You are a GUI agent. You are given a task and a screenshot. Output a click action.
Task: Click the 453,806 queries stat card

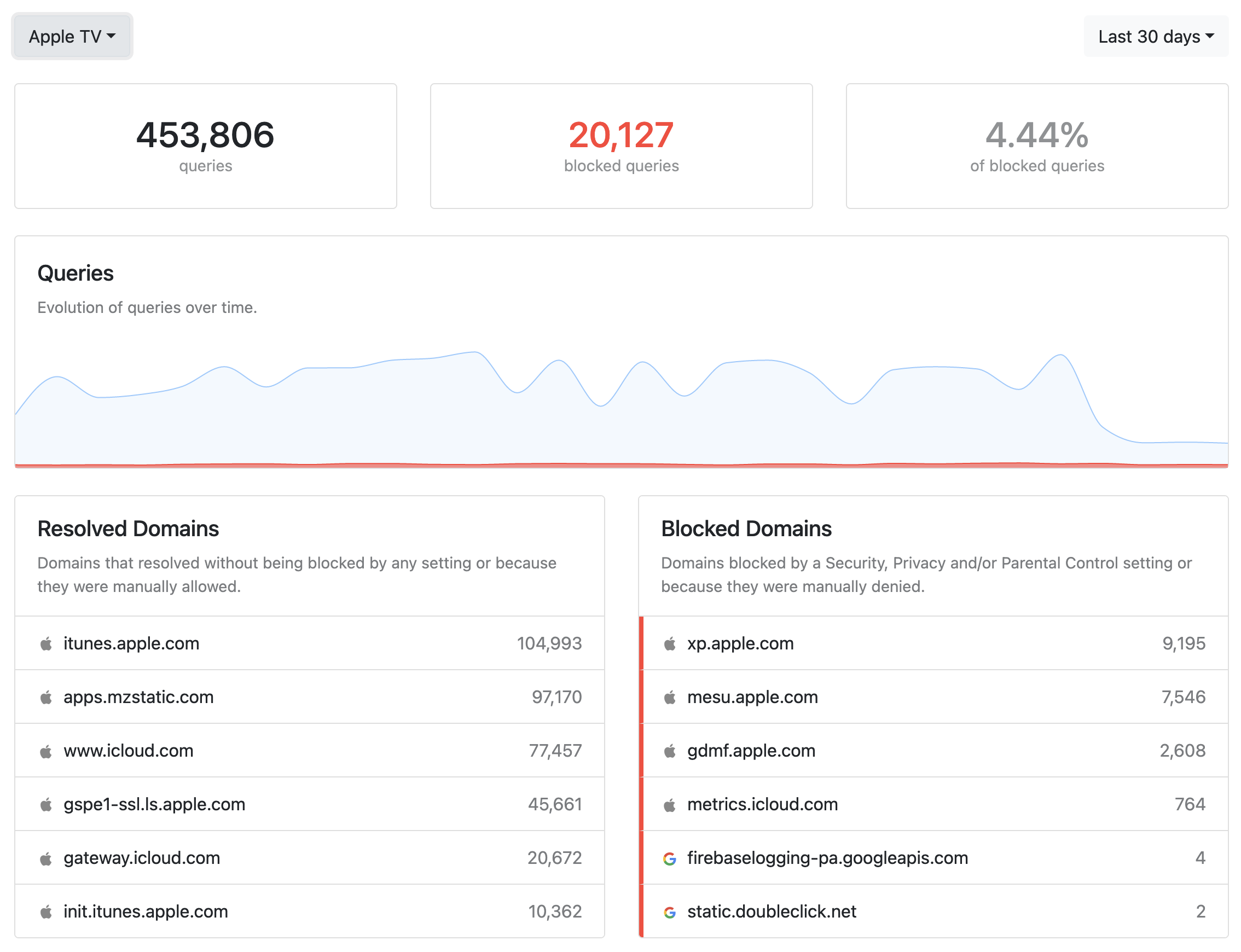coord(206,146)
